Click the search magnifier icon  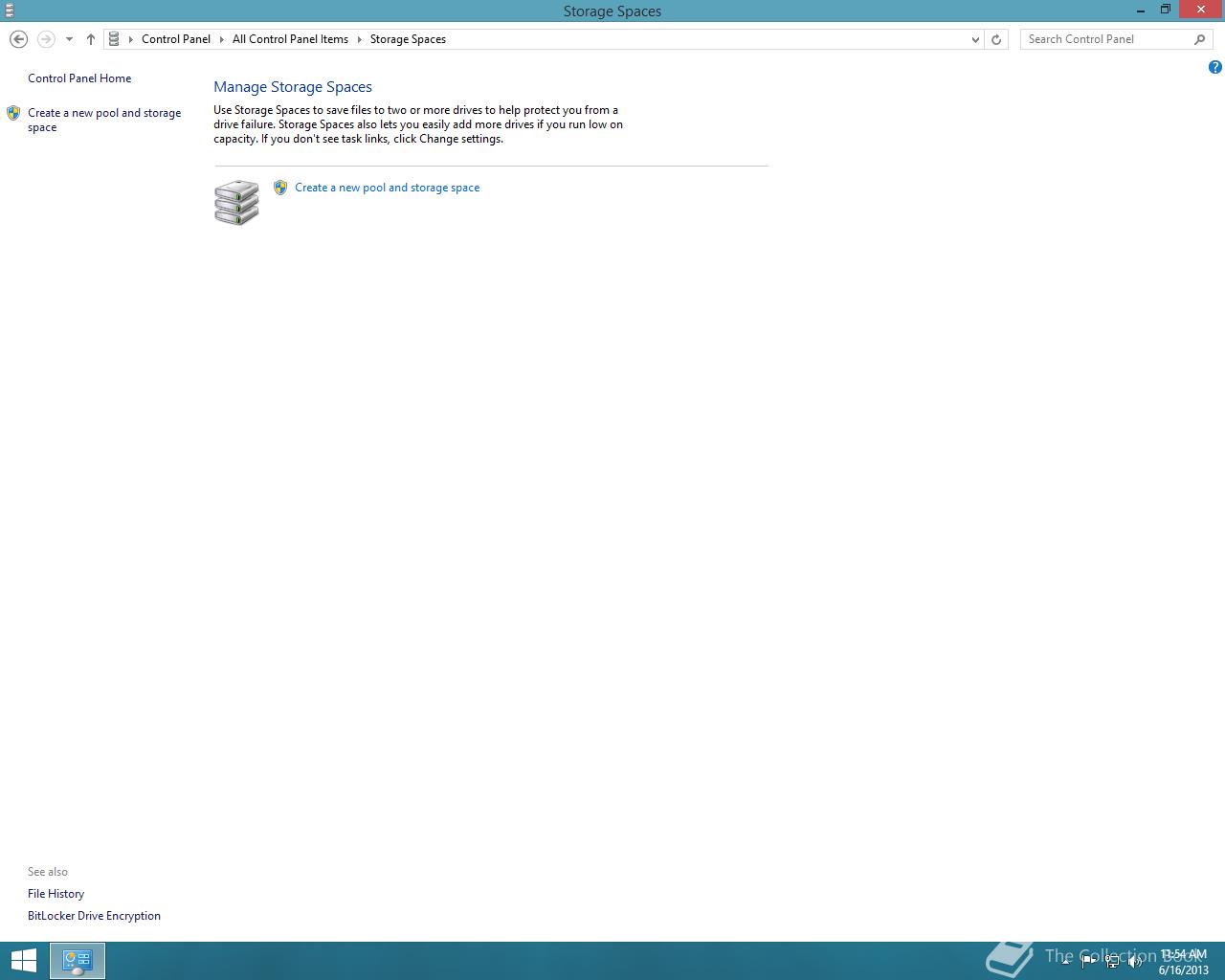click(x=1200, y=39)
